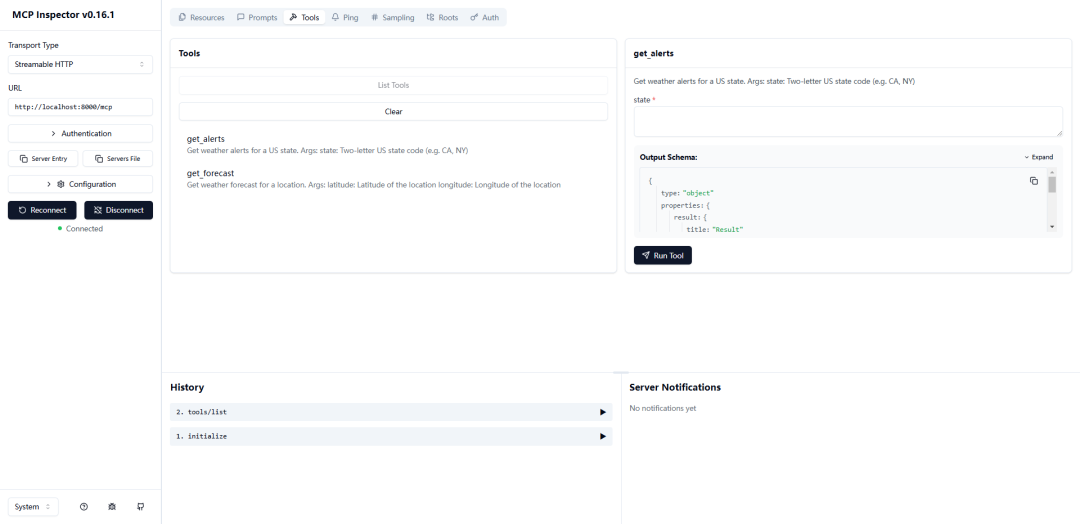This screenshot has height=524, width=1080.
Task: Copy Servers File button
Action: coord(118,158)
